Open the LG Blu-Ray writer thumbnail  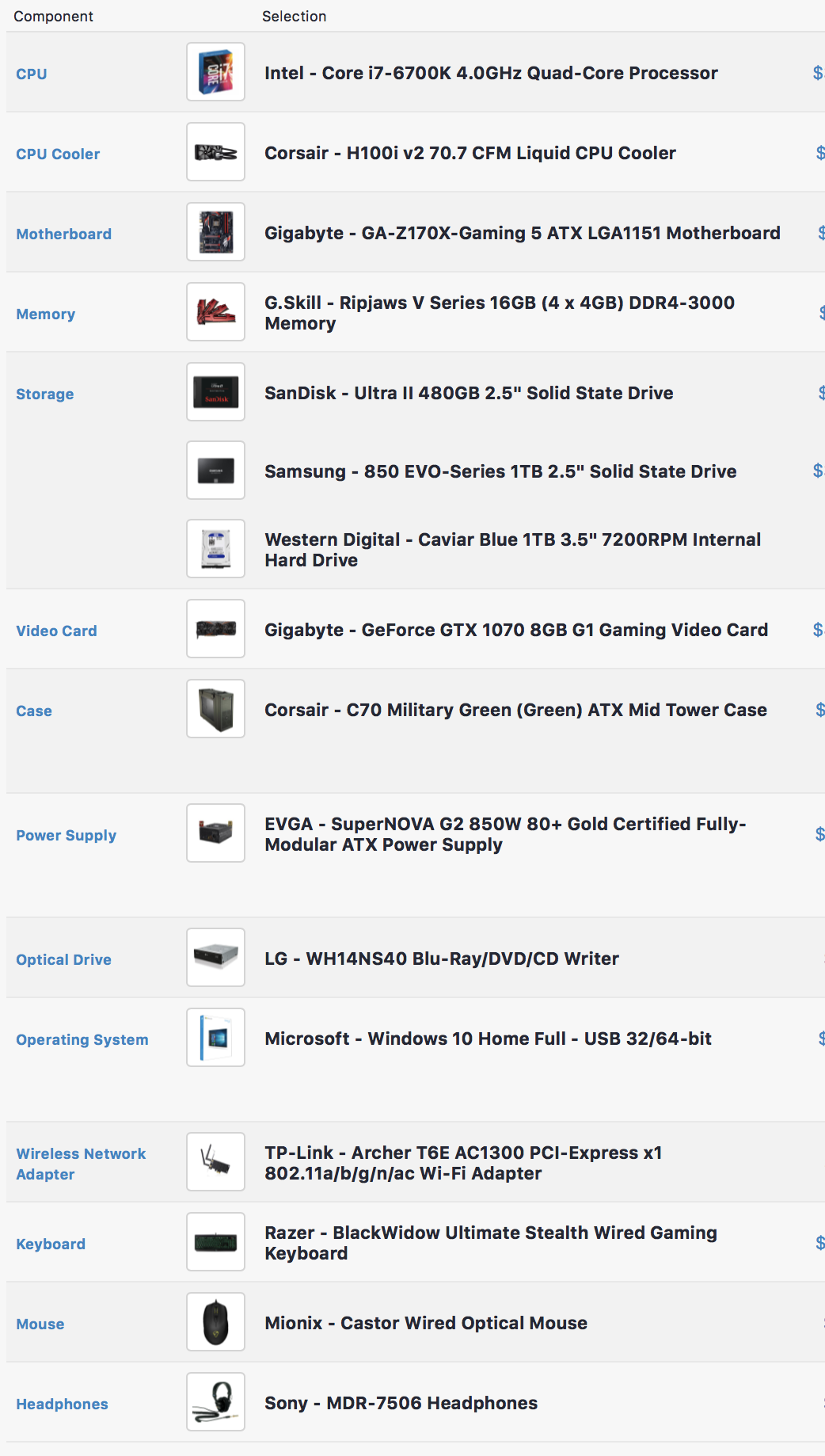[x=215, y=958]
